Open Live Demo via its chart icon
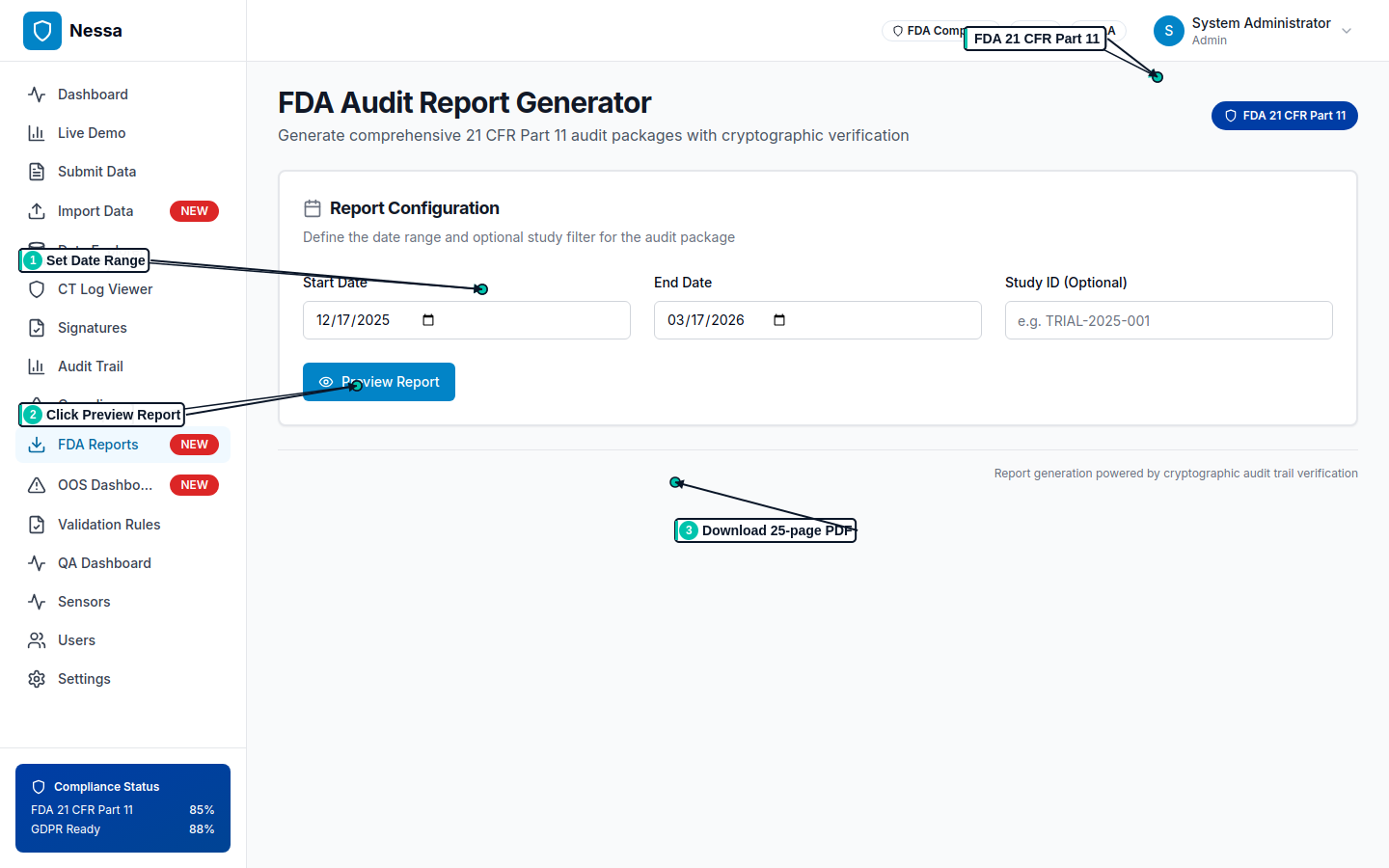This screenshot has width=1389, height=868. click(x=36, y=132)
